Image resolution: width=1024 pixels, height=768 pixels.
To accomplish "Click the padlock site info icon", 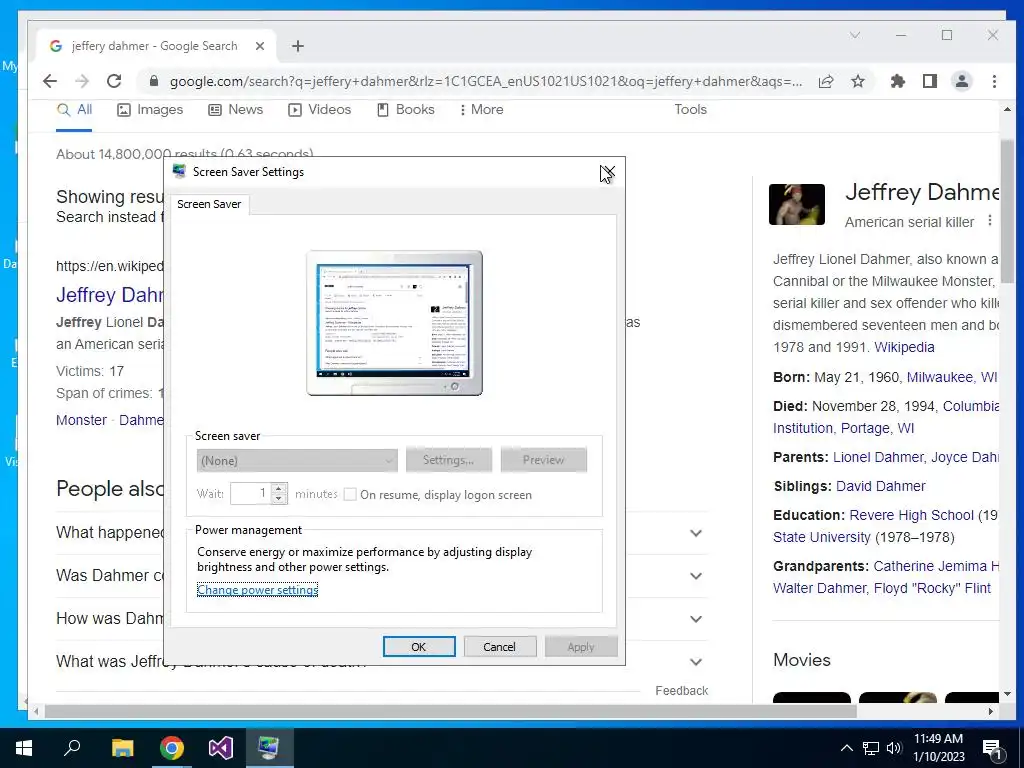I will tap(154, 81).
